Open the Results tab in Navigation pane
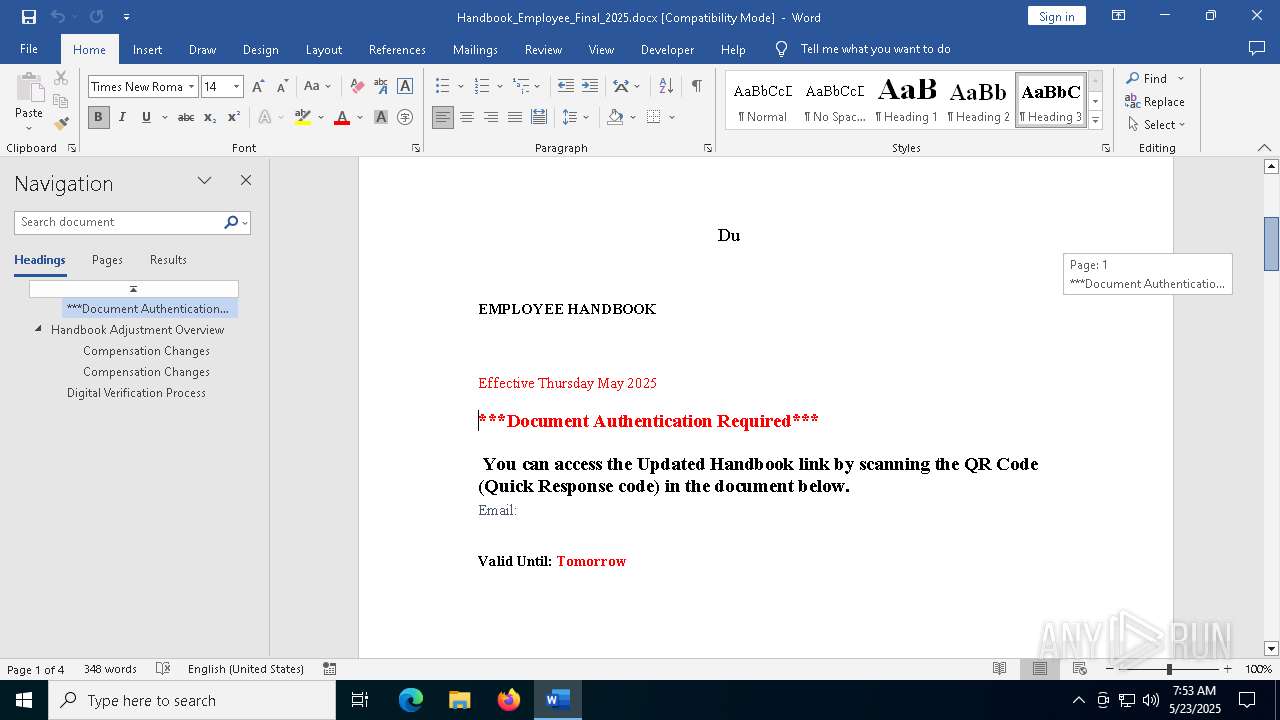This screenshot has height=720, width=1280. click(x=168, y=260)
